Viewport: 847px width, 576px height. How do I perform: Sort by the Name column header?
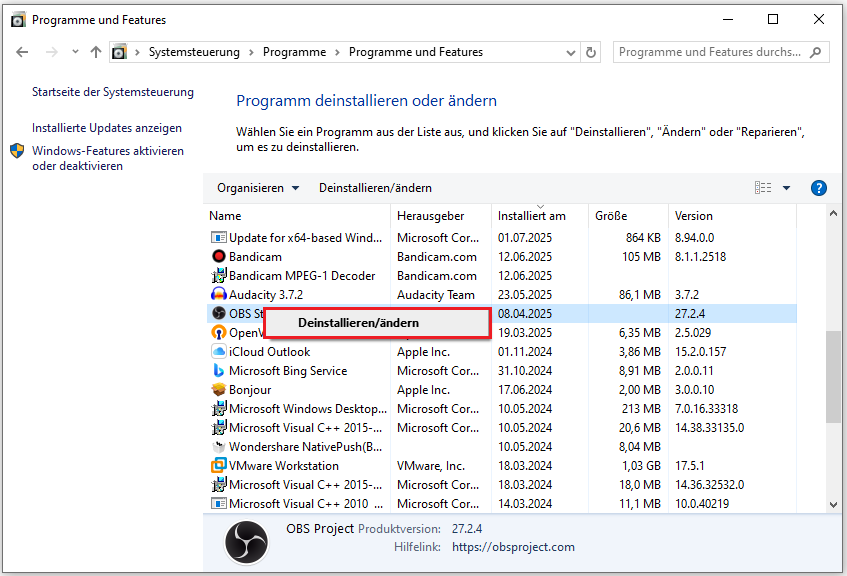click(297, 216)
